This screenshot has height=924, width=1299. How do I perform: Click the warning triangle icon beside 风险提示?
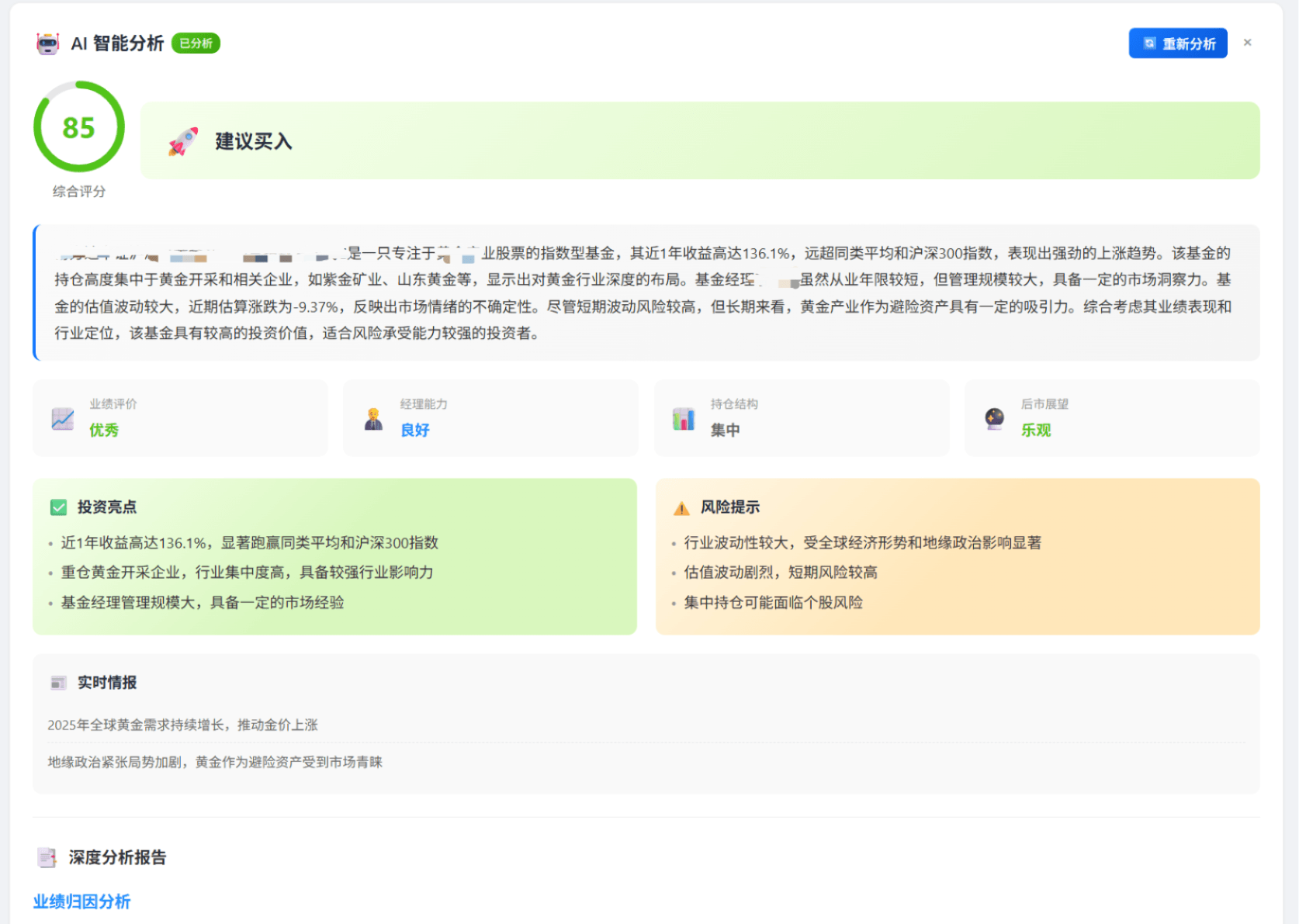681,508
